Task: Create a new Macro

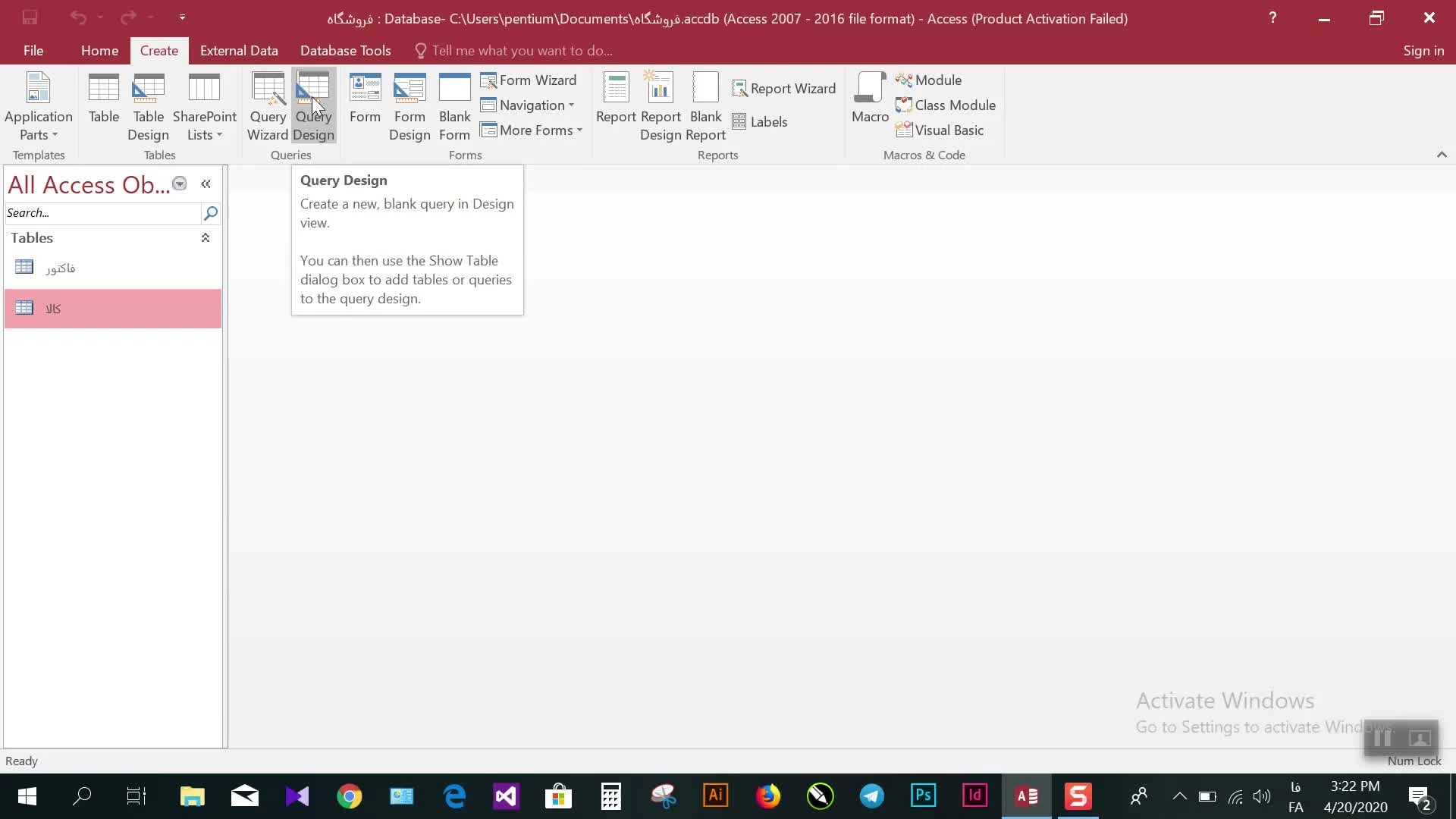Action: click(870, 99)
